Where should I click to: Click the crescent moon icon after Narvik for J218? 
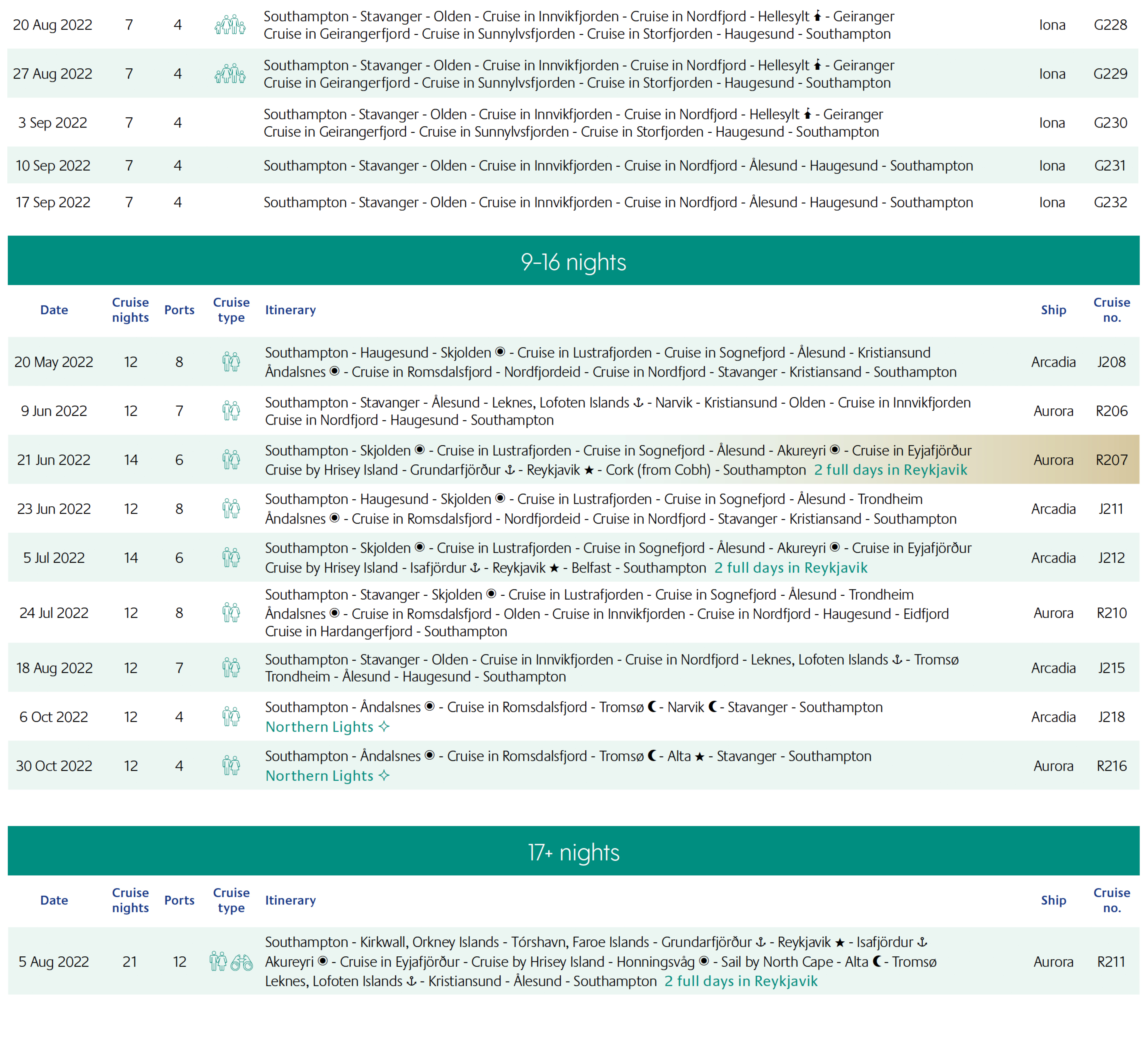click(712, 706)
